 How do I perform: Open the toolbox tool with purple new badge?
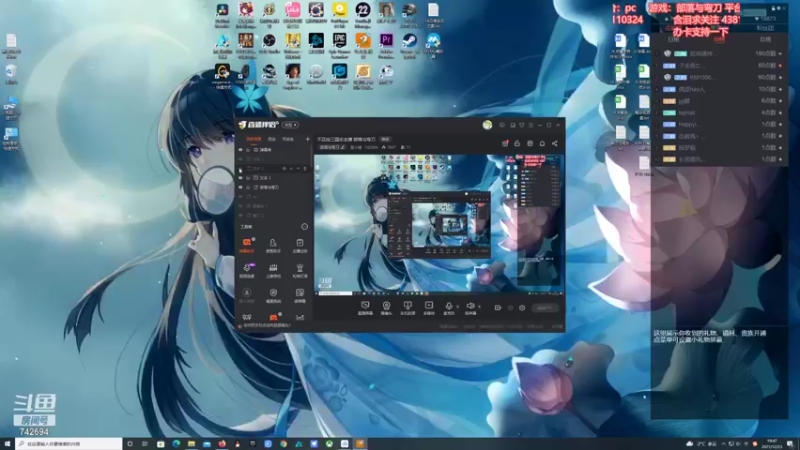click(247, 270)
